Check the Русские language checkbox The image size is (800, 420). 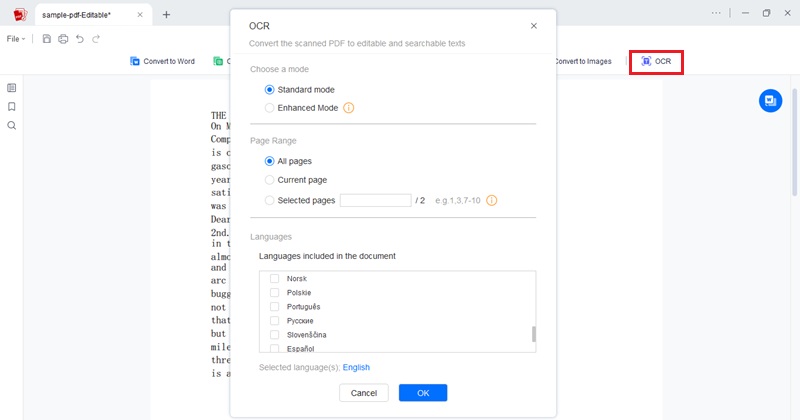[x=274, y=320]
